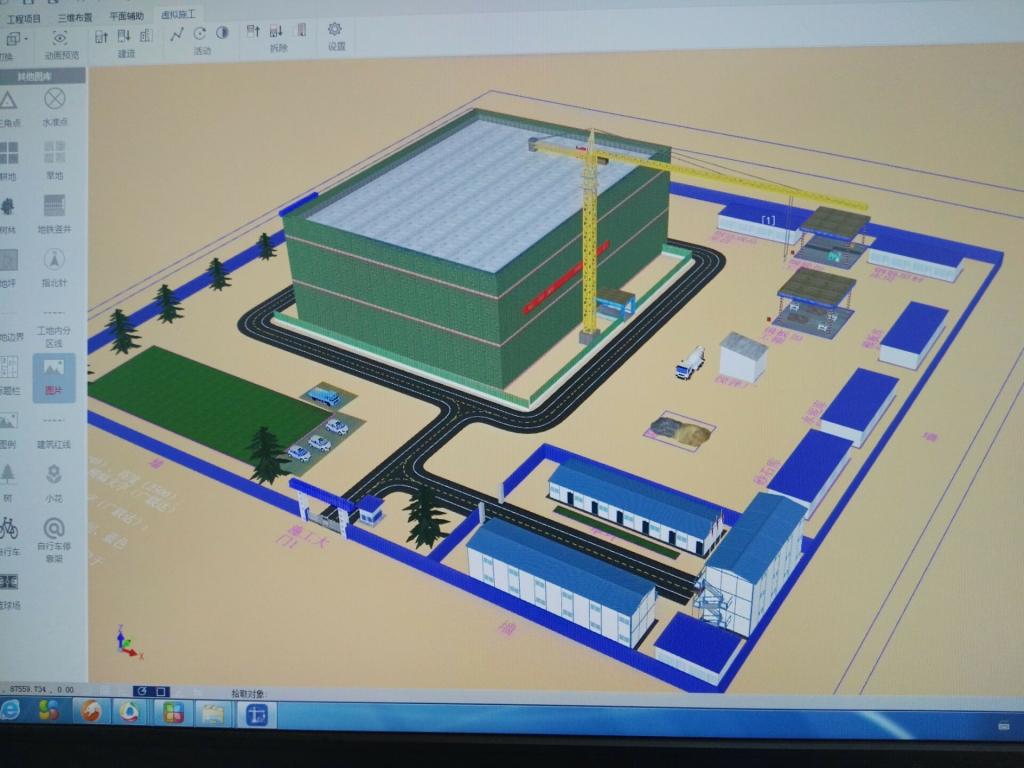
Task: Open Internet Explorer from the taskbar
Action: pyautogui.click(x=11, y=711)
